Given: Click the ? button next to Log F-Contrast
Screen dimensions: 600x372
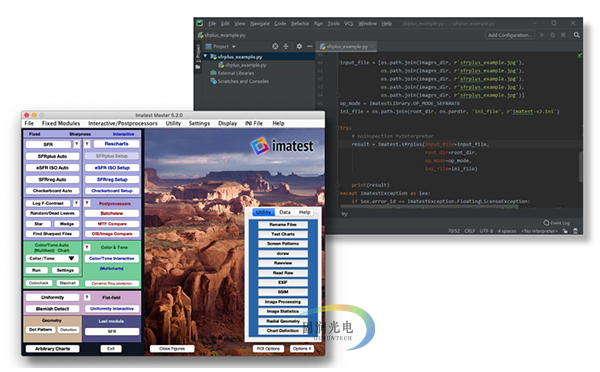Looking at the screenshot, I should 77,203.
